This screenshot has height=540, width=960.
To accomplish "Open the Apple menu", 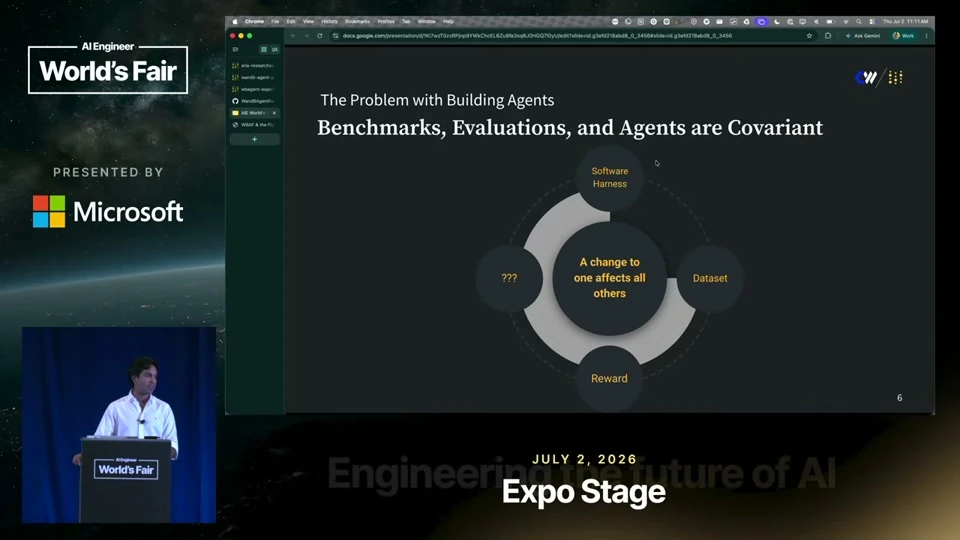I will click(234, 21).
